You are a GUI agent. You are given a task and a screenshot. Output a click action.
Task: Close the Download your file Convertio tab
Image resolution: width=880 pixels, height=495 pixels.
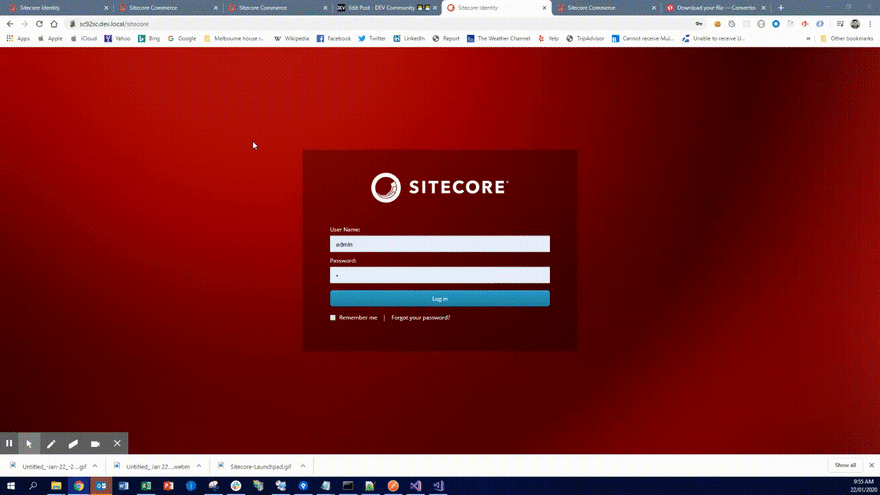click(763, 8)
